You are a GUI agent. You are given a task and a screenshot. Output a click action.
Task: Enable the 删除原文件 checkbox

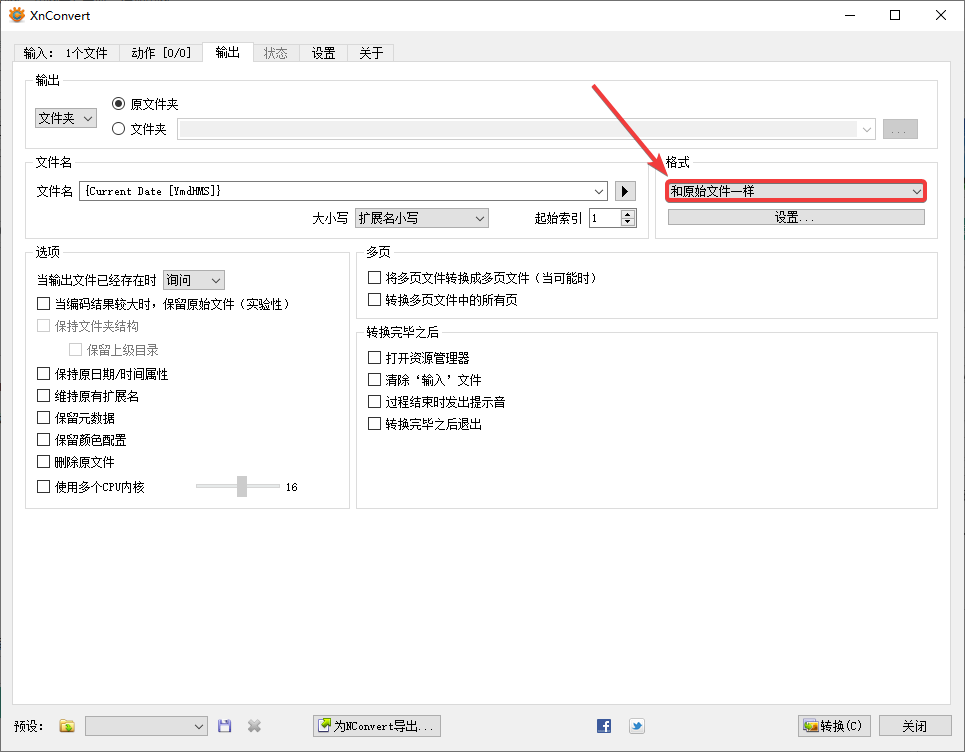44,461
